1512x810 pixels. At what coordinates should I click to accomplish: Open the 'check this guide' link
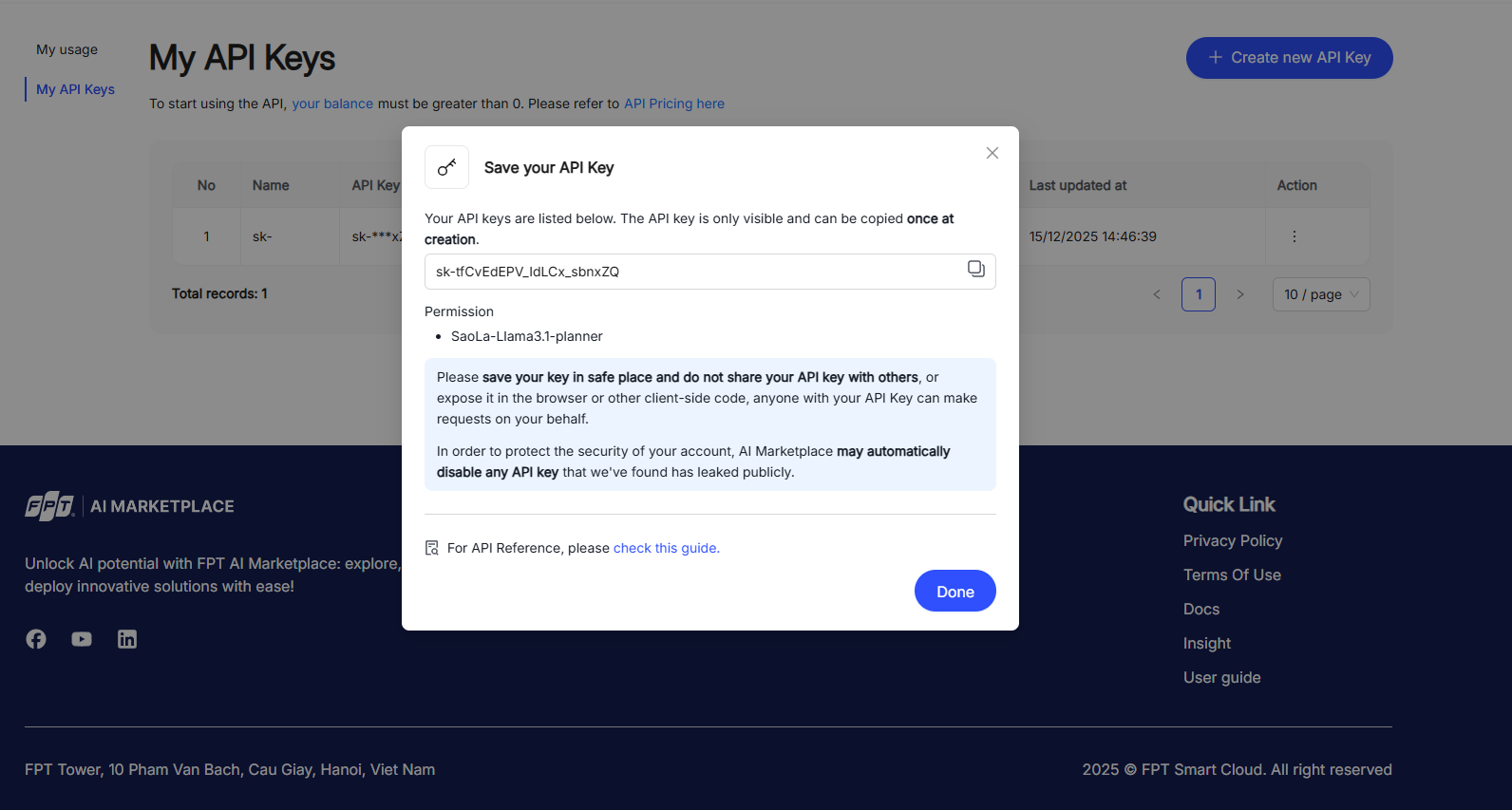[x=666, y=548]
